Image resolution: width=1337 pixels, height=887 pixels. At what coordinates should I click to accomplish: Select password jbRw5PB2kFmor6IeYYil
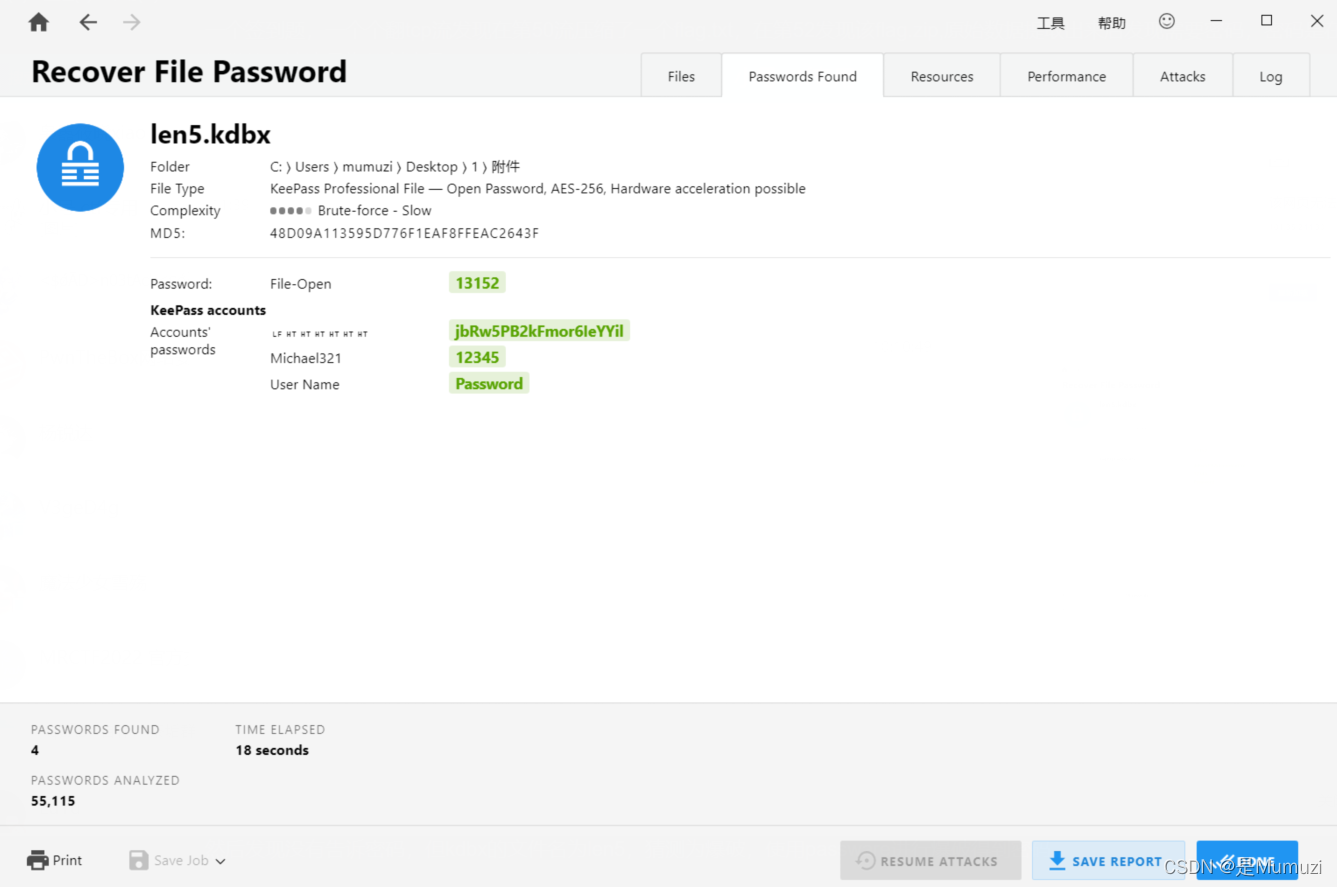539,331
